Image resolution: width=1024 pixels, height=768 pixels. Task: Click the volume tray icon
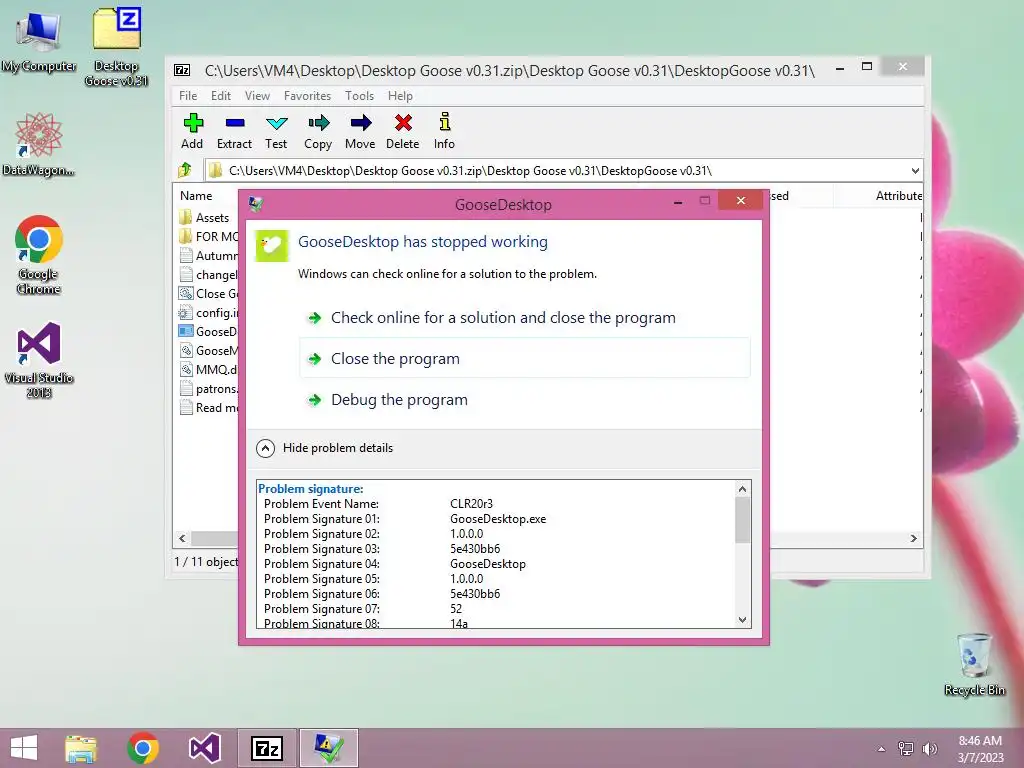pyautogui.click(x=930, y=749)
